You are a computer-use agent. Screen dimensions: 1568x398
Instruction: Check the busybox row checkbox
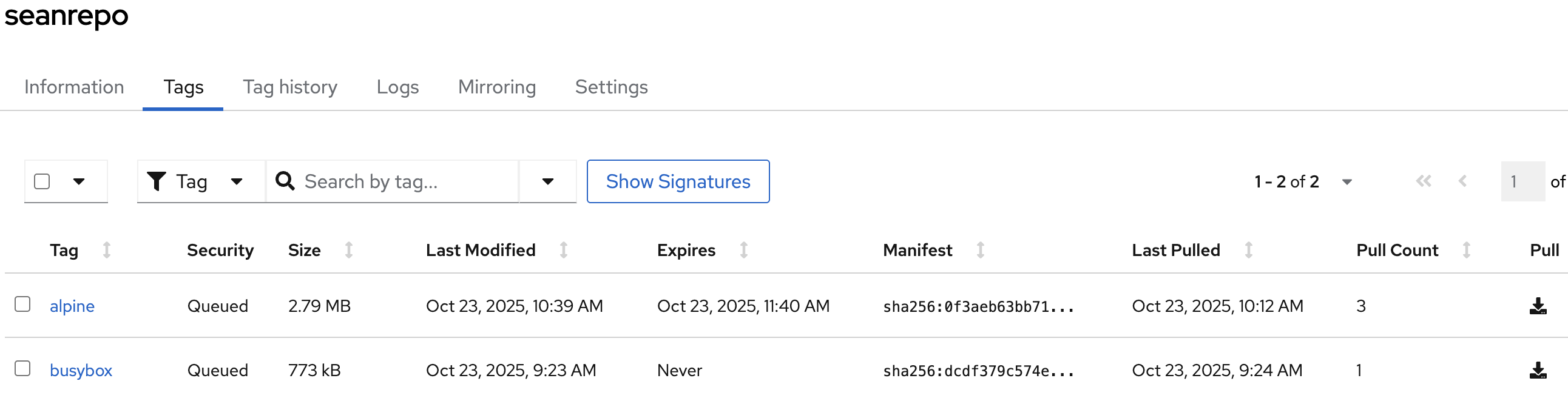point(22,369)
